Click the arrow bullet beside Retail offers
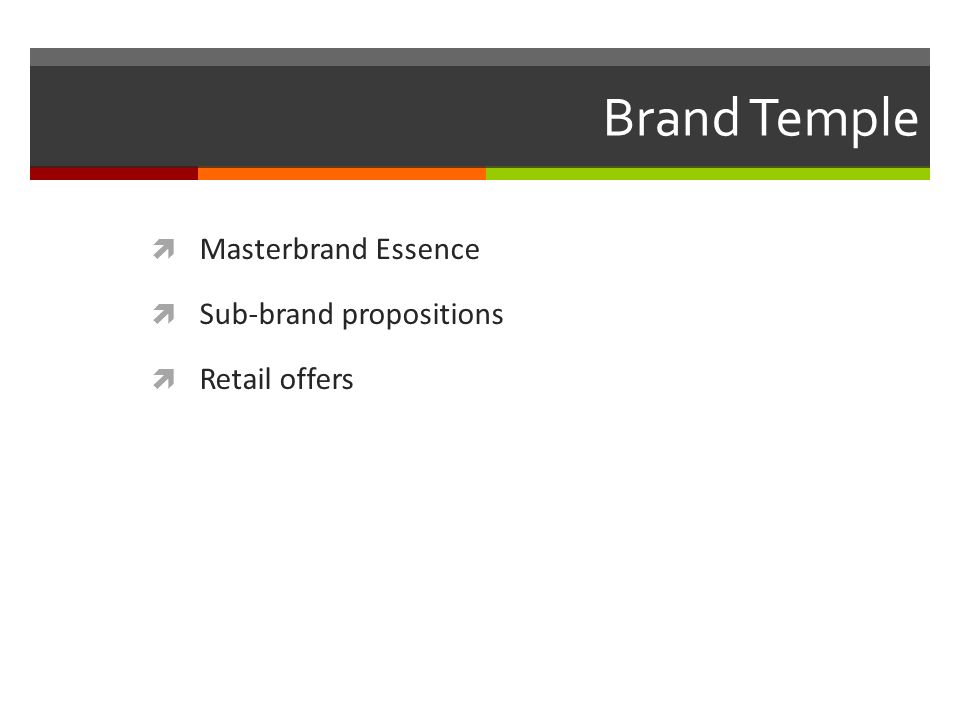 (x=163, y=379)
